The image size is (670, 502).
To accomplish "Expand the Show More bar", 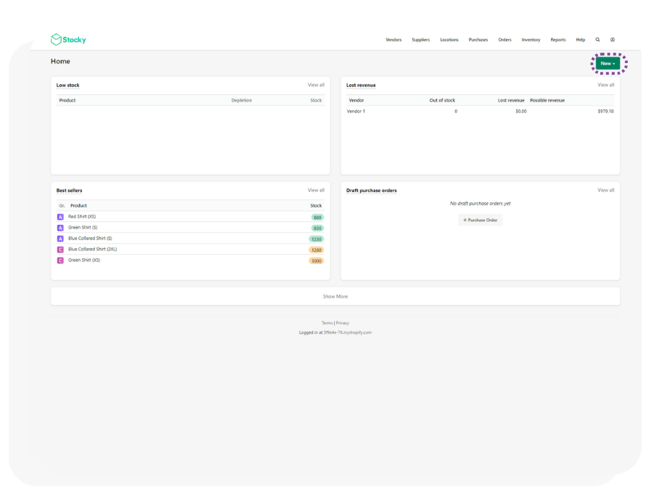I will click(x=335, y=296).
